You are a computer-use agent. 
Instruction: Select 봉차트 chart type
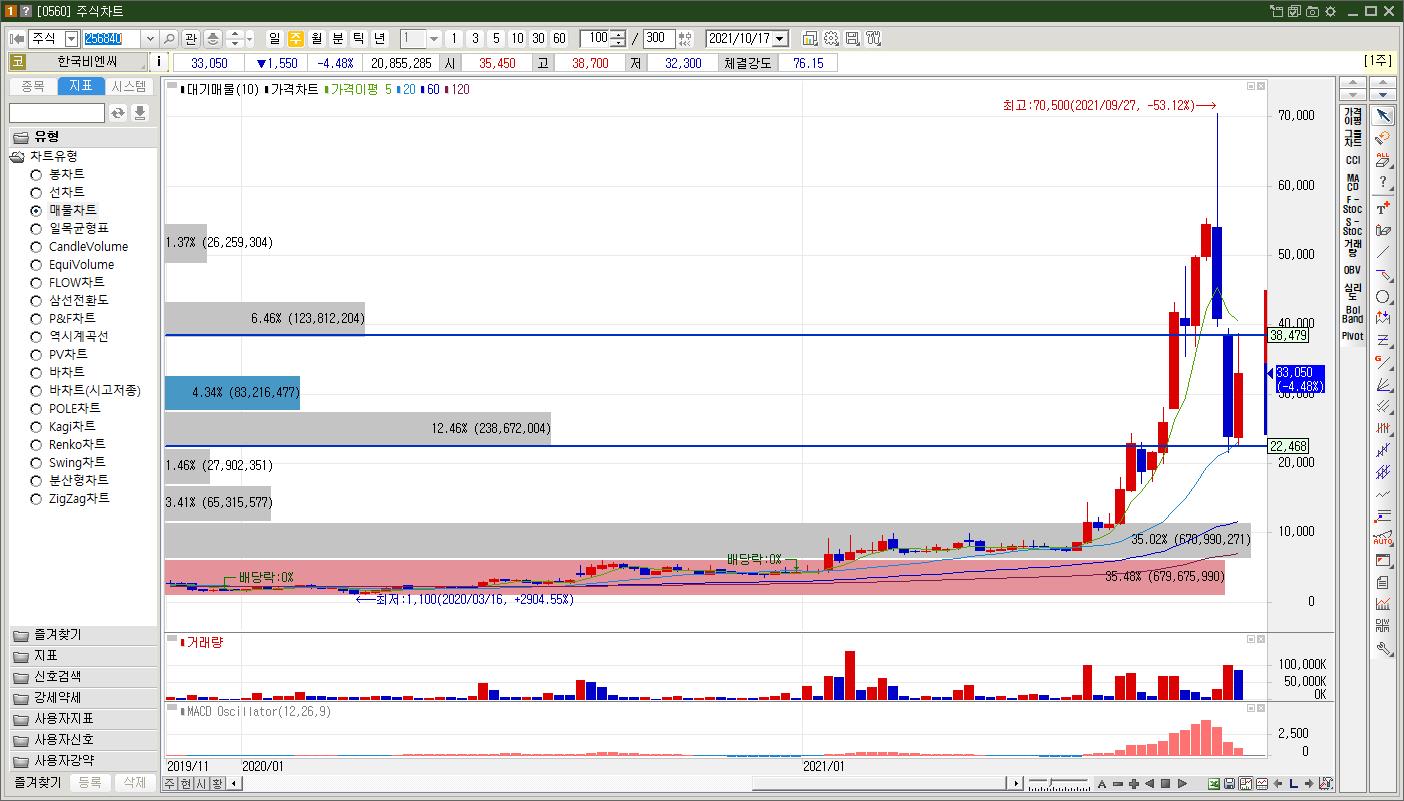tap(67, 174)
